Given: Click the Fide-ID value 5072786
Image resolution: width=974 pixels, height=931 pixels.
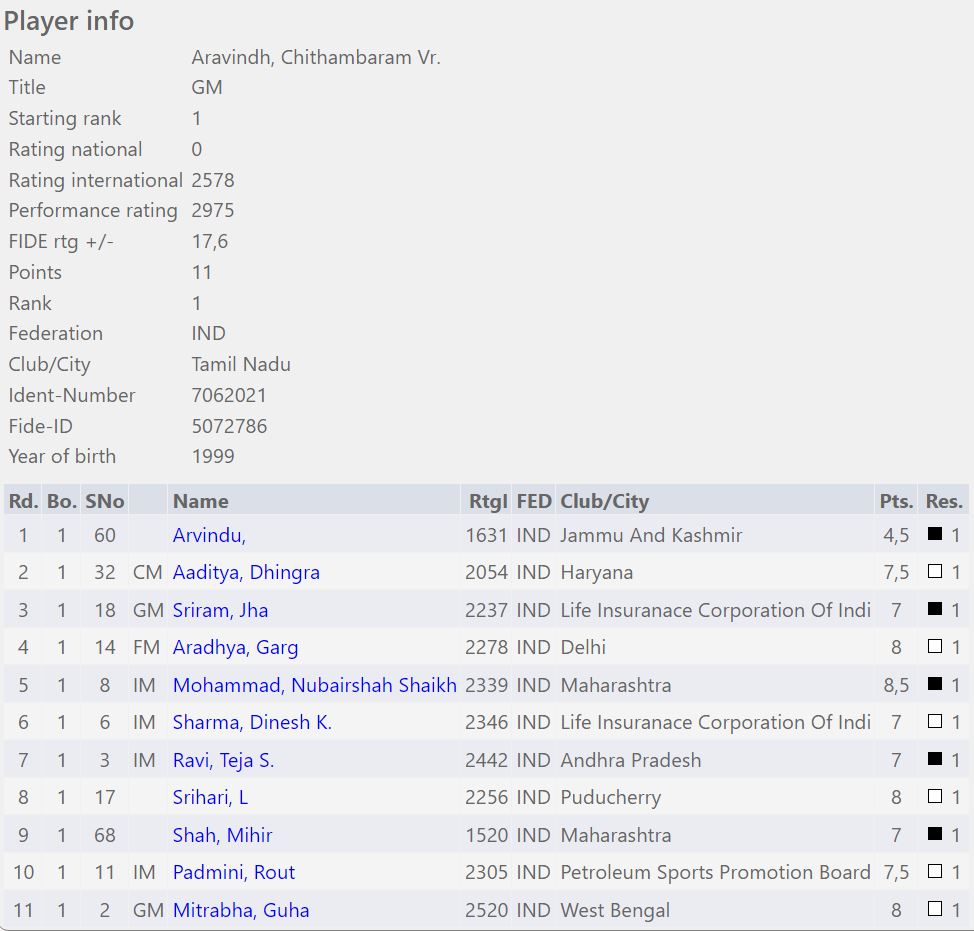Looking at the screenshot, I should (x=229, y=426).
